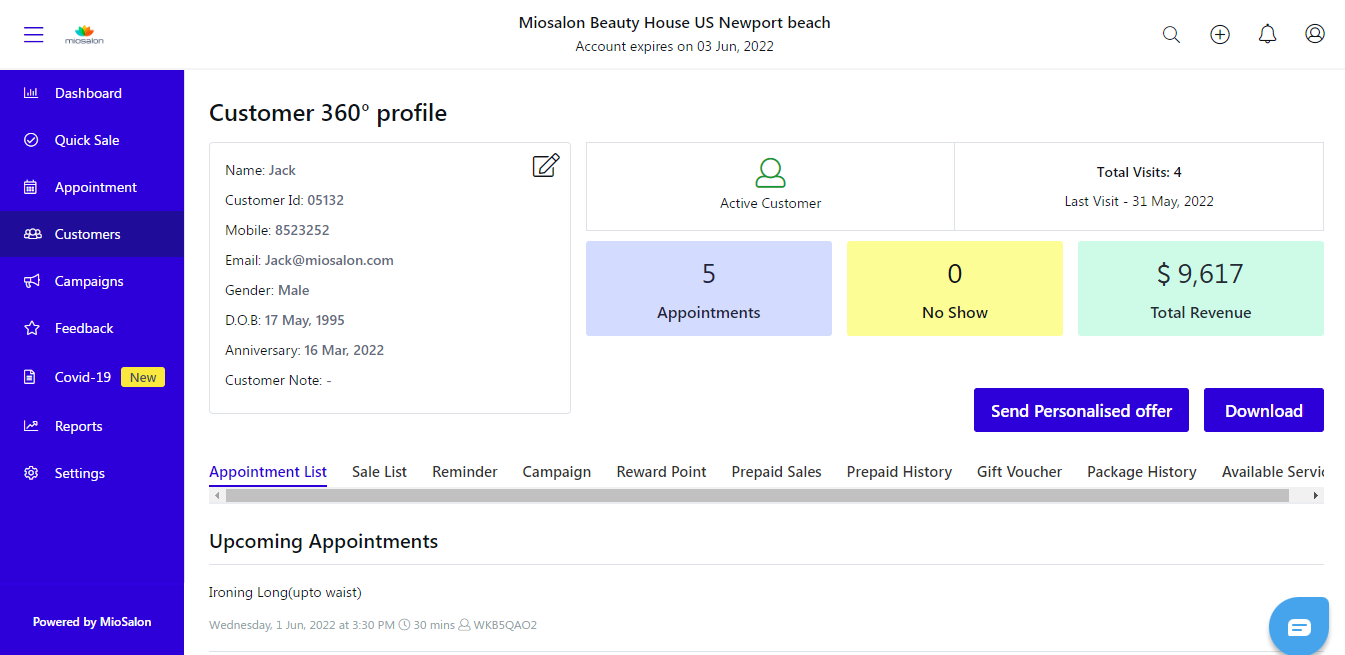1345x655 pixels.
Task: Go to Quick Sale in sidebar
Action: coord(87,140)
